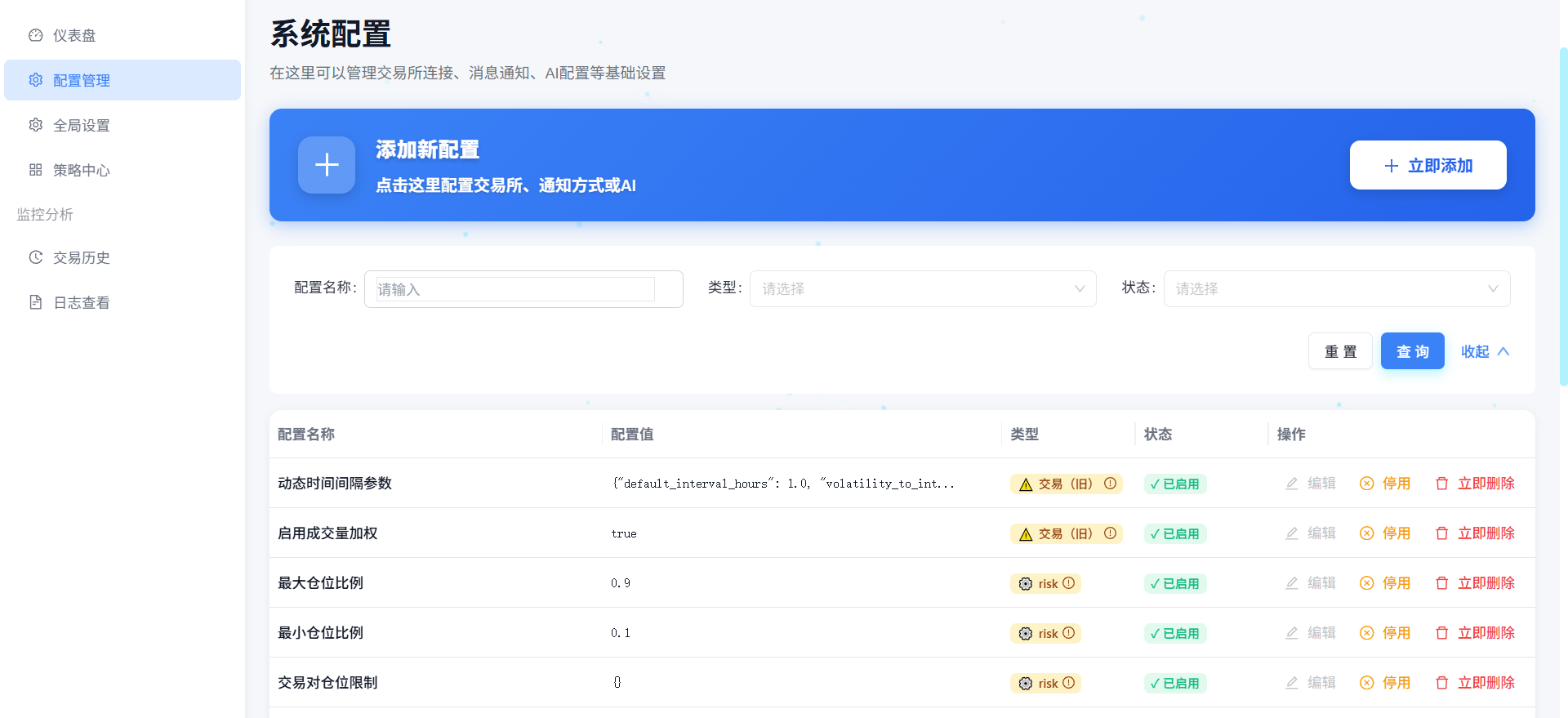
Task: Open the 状态 dropdown filter
Action: point(1336,288)
